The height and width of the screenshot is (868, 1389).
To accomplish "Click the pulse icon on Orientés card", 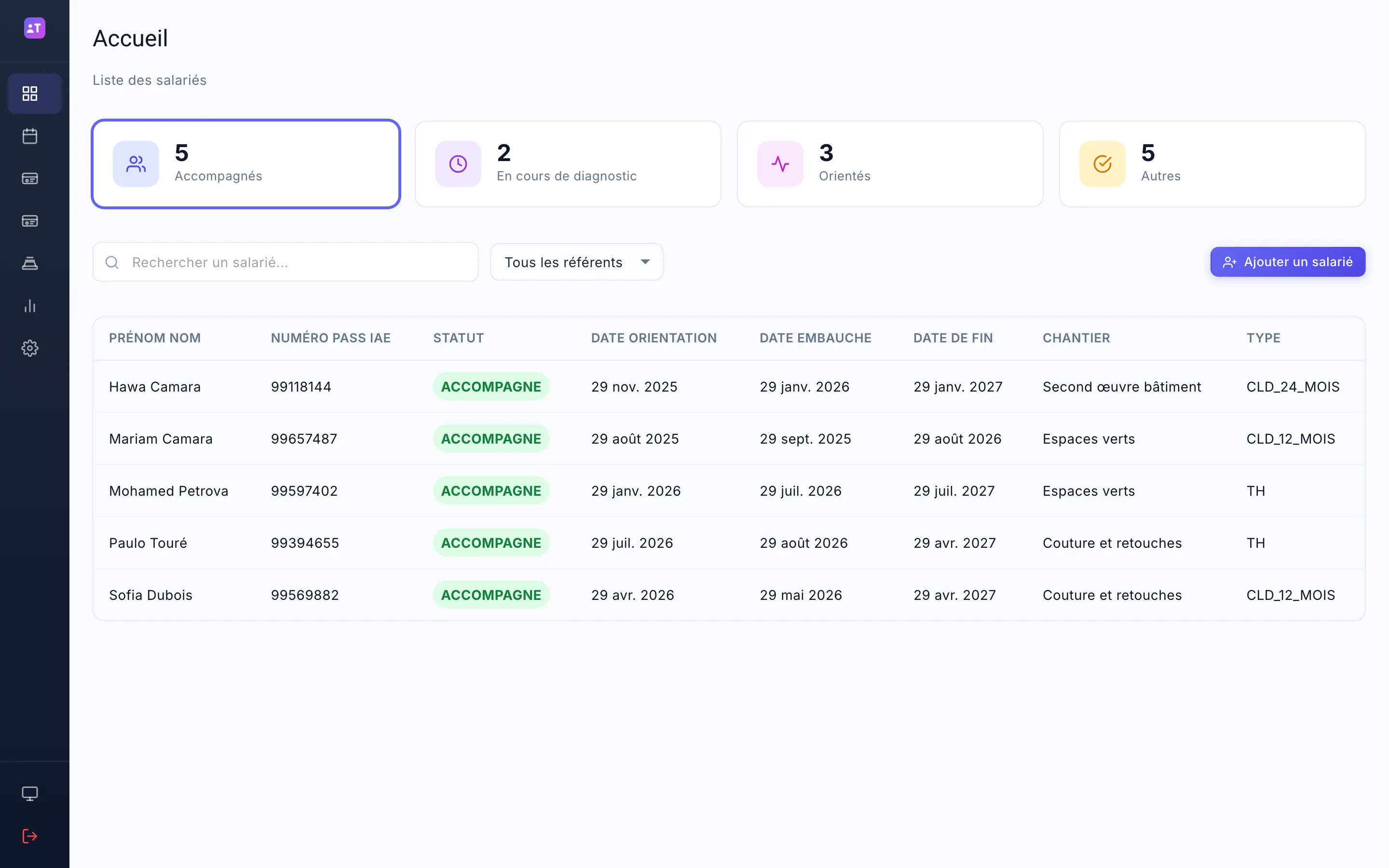I will pyautogui.click(x=780, y=164).
